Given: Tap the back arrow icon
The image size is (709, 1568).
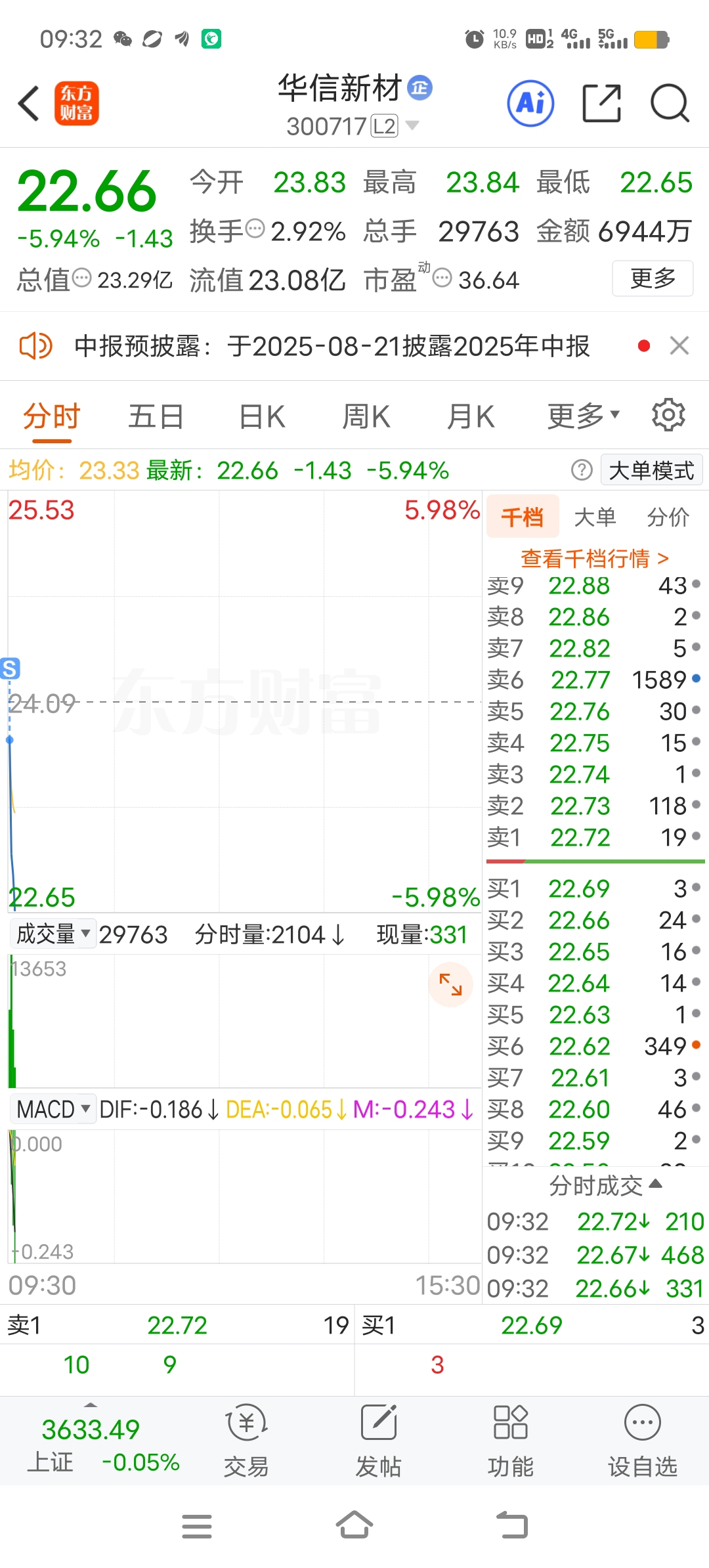Looking at the screenshot, I should coord(29,103).
